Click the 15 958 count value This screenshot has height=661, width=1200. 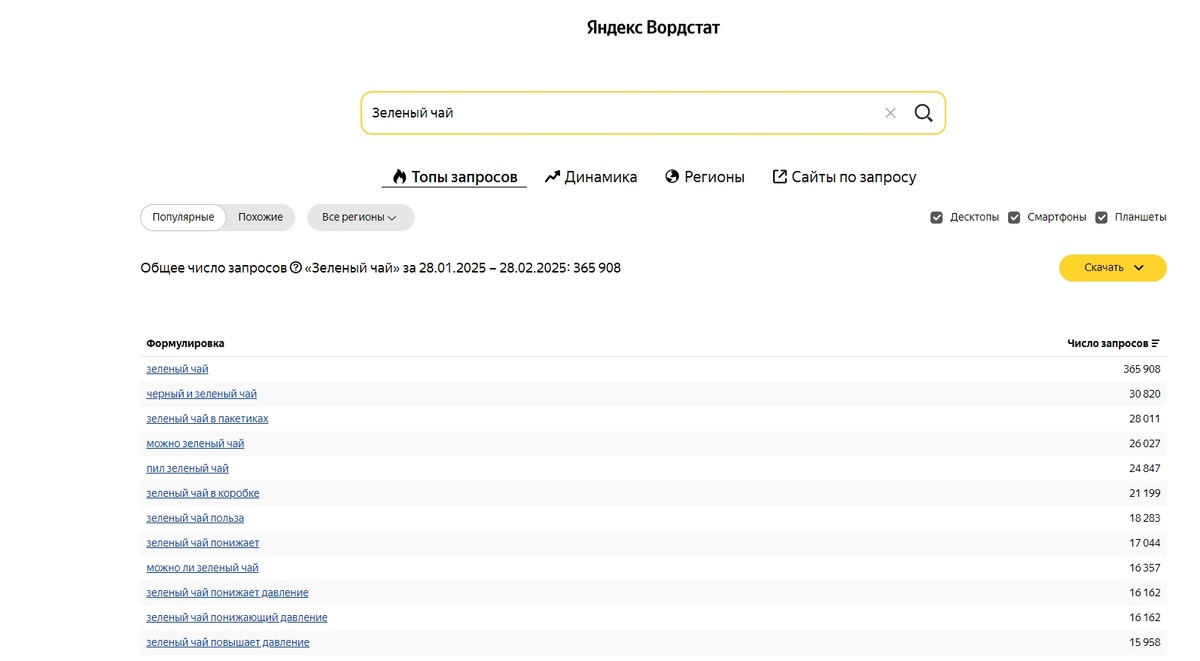[x=1144, y=642]
